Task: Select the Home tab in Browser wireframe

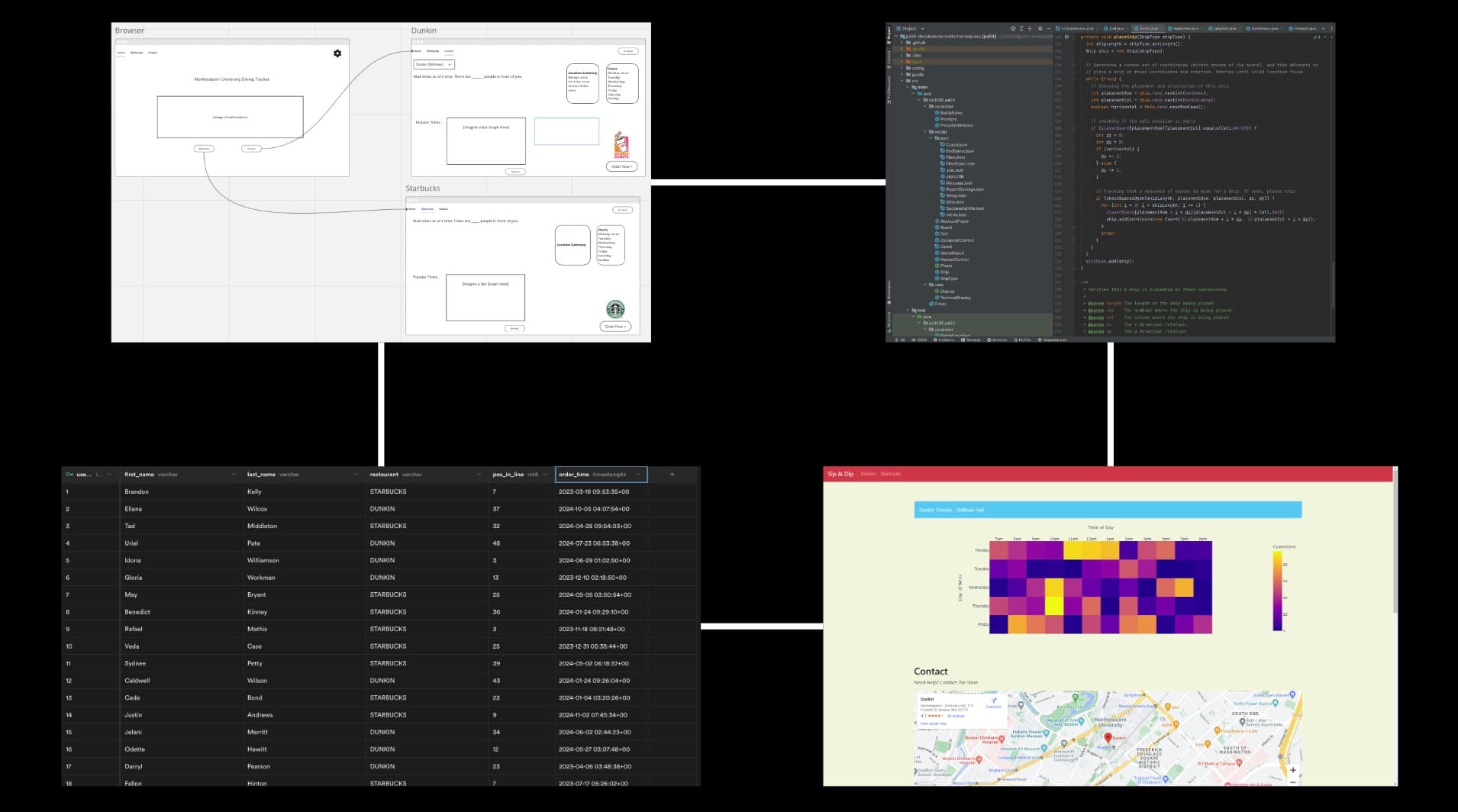Action: tap(121, 53)
